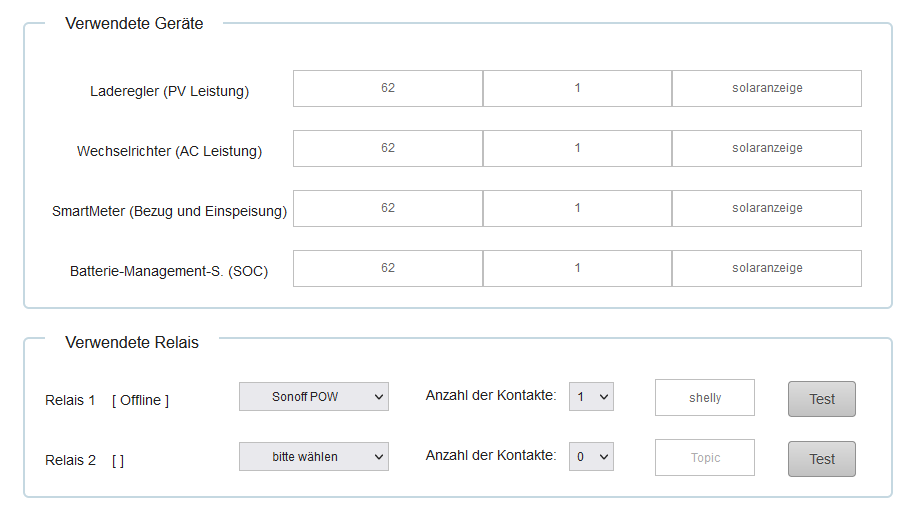Screen dimensions: 902x514
Task: Click the SmartMeter field containing 62
Action: point(388,208)
